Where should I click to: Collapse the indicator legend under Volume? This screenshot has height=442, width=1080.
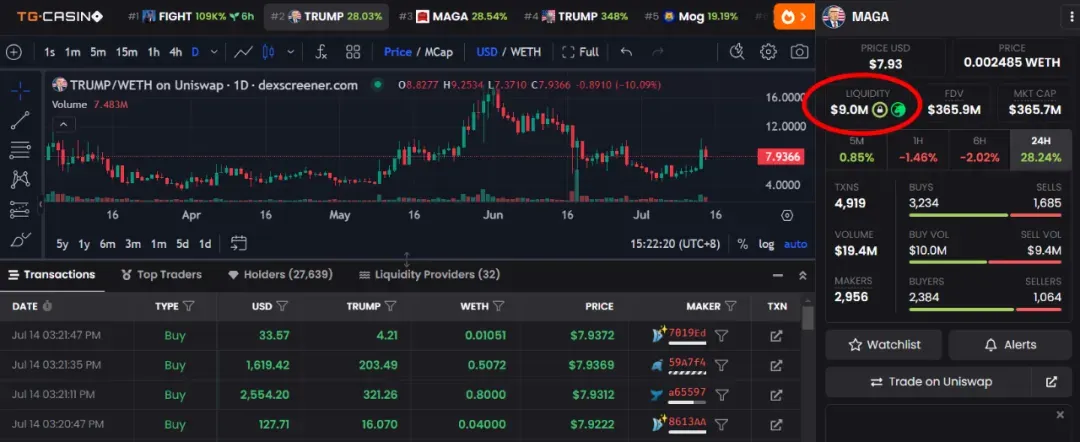(63, 125)
